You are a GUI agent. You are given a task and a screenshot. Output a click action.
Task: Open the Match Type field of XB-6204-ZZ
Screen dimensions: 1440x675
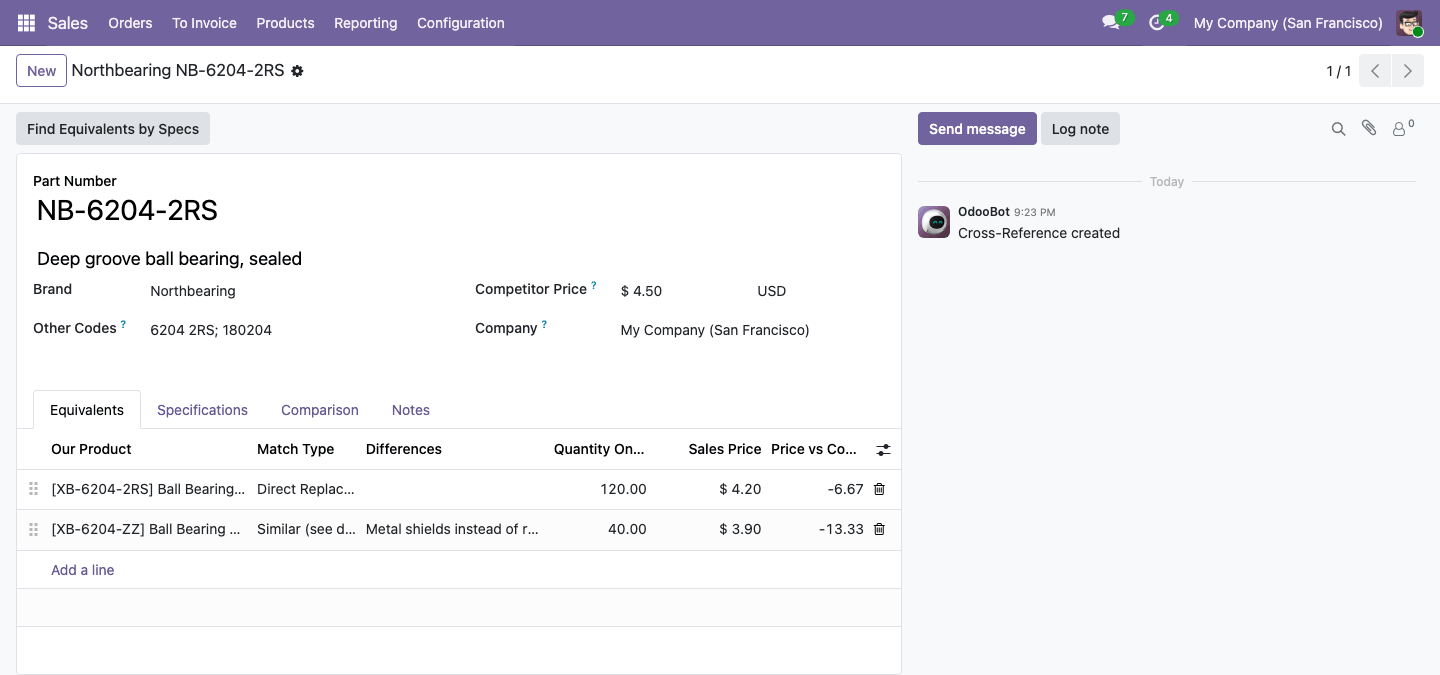306,529
